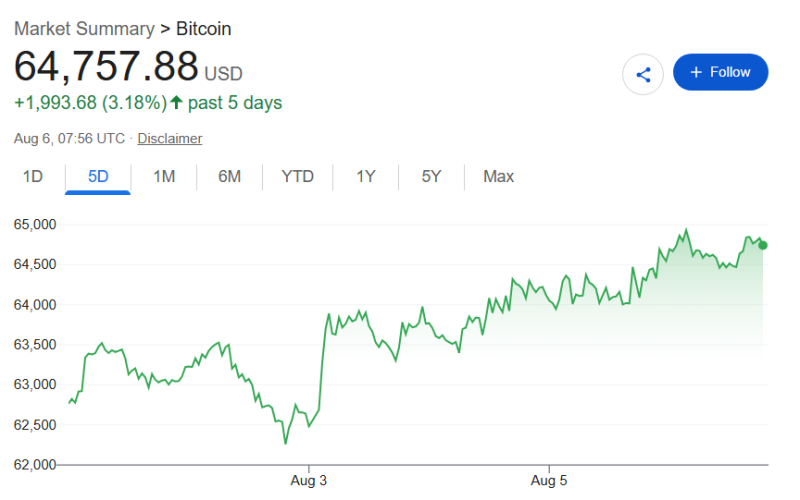The image size is (800, 500).
Task: Click the USD currency label
Action: click(x=223, y=74)
